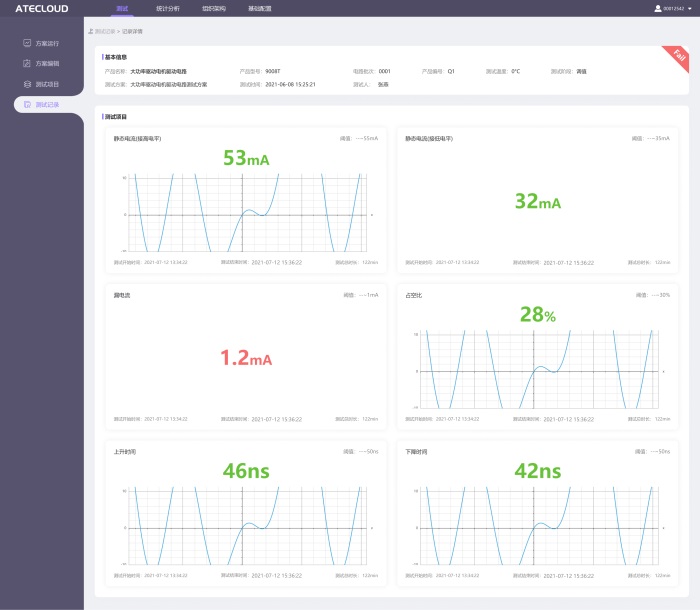Click the 32mA result value
Viewport: 700px width, 610px height.
pyautogui.click(x=538, y=201)
